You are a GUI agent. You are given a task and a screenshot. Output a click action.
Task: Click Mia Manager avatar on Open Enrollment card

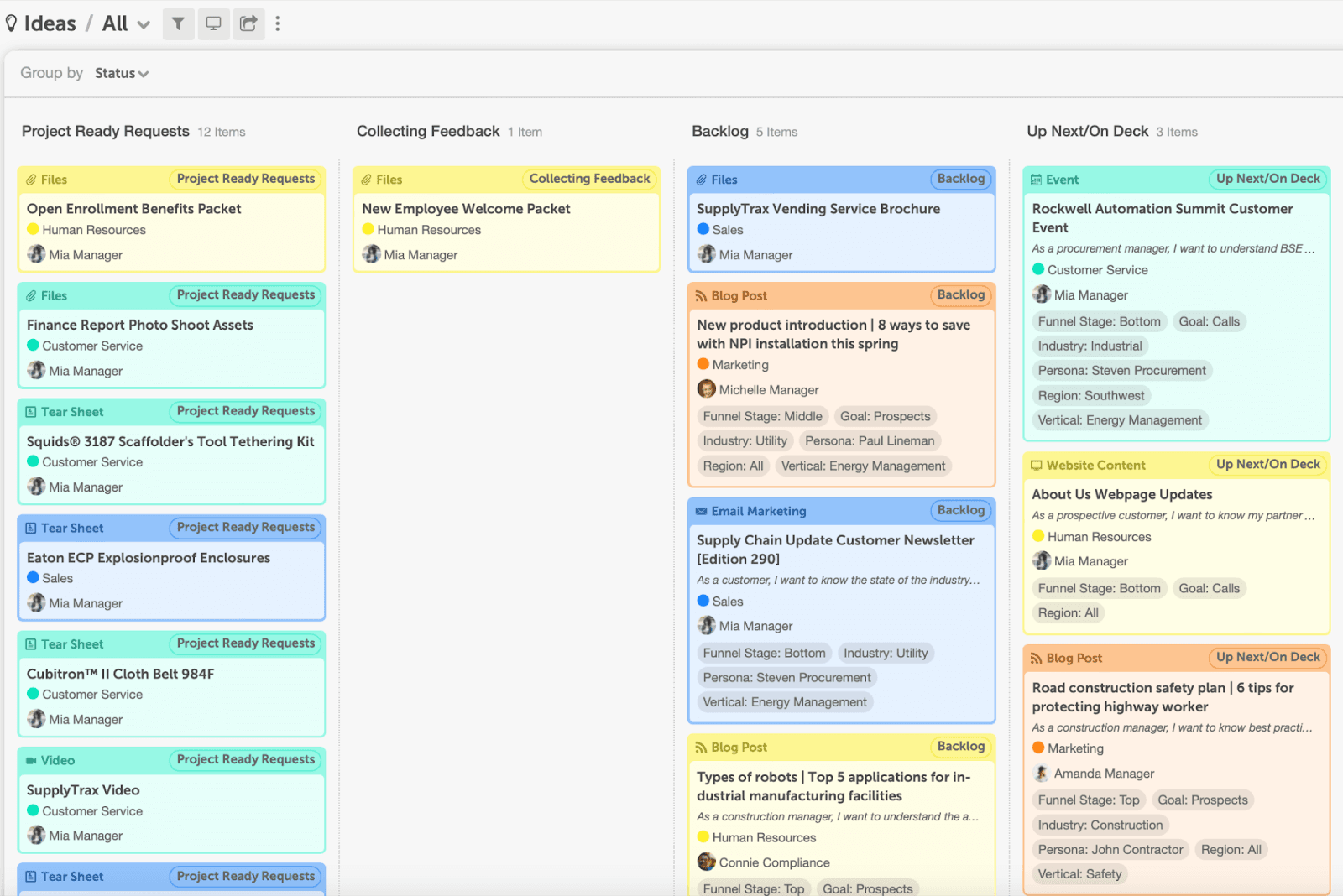(x=36, y=254)
